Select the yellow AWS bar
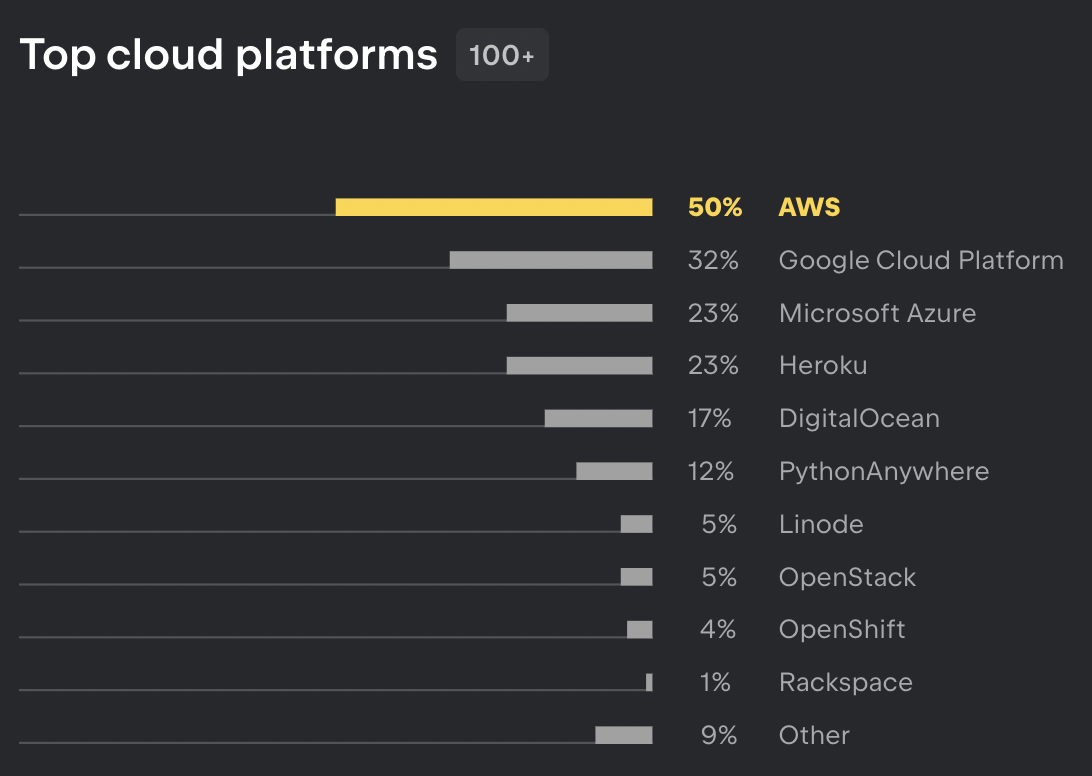1092x776 pixels. (494, 207)
